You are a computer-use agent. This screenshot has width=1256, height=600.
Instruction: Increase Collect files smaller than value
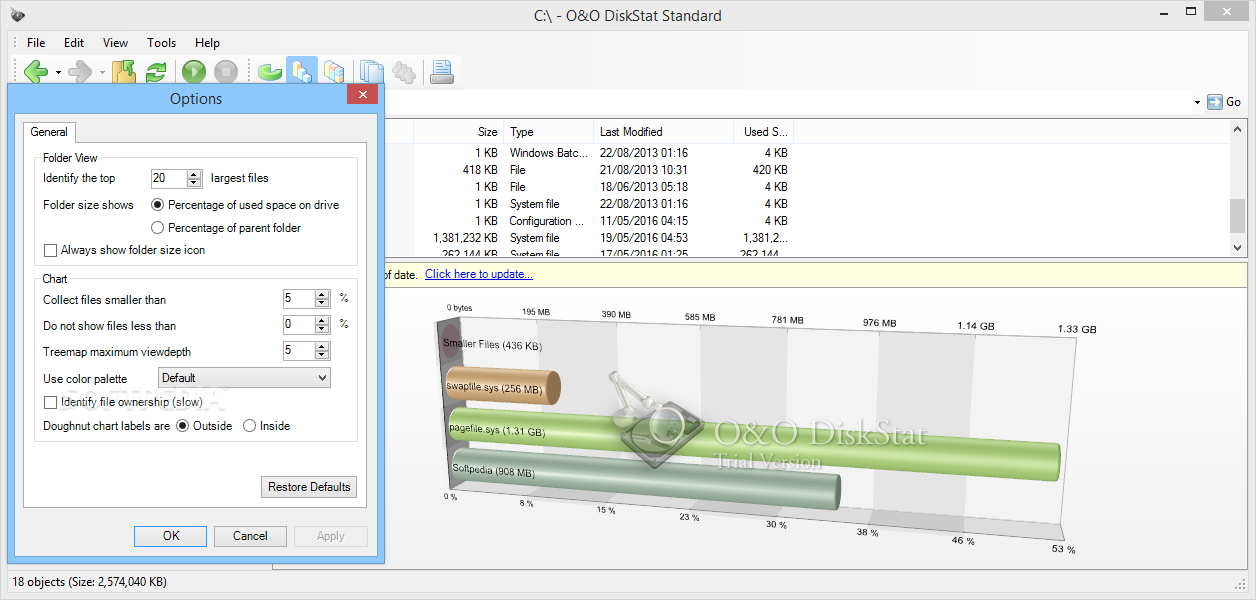pos(322,294)
